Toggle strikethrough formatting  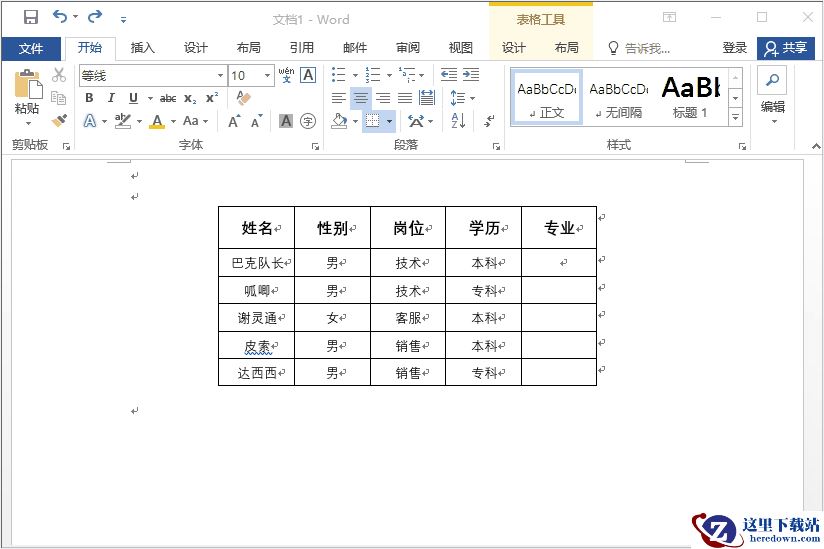168,98
